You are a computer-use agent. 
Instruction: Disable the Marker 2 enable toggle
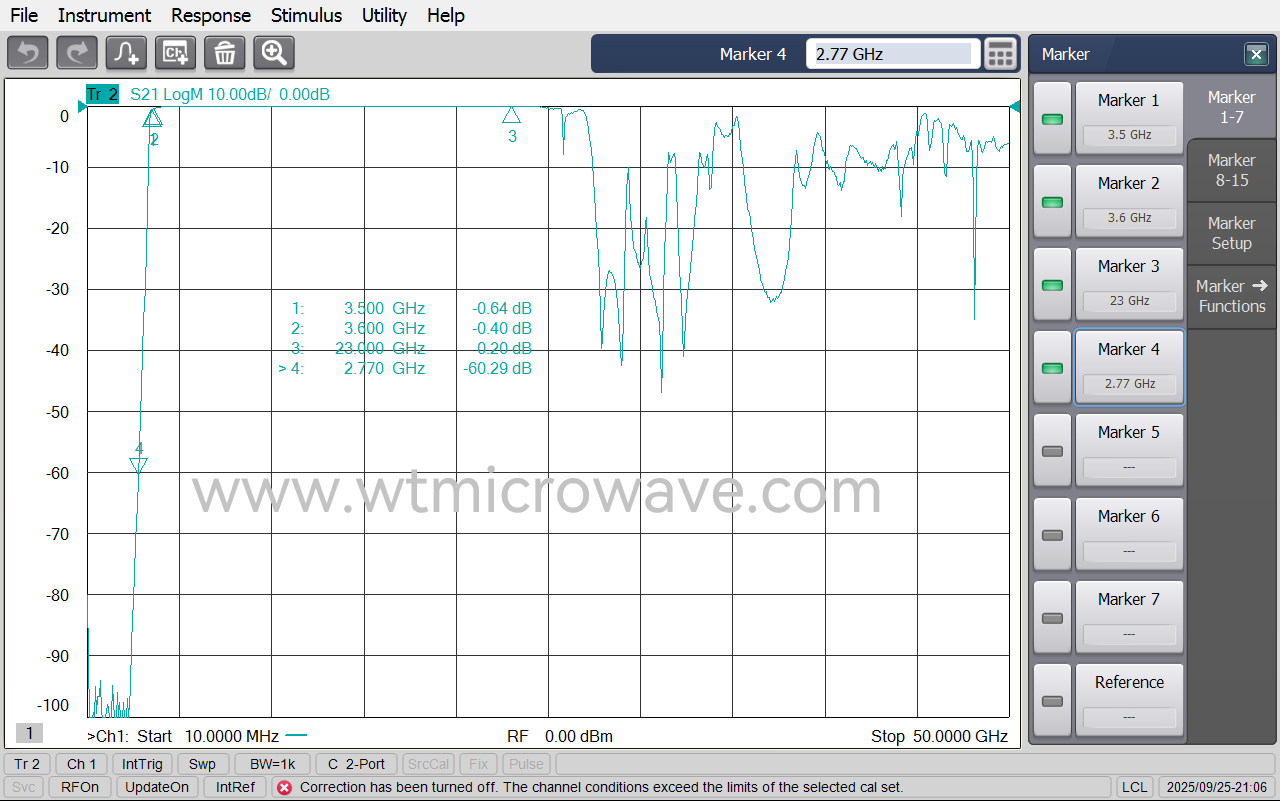pyautogui.click(x=1052, y=201)
